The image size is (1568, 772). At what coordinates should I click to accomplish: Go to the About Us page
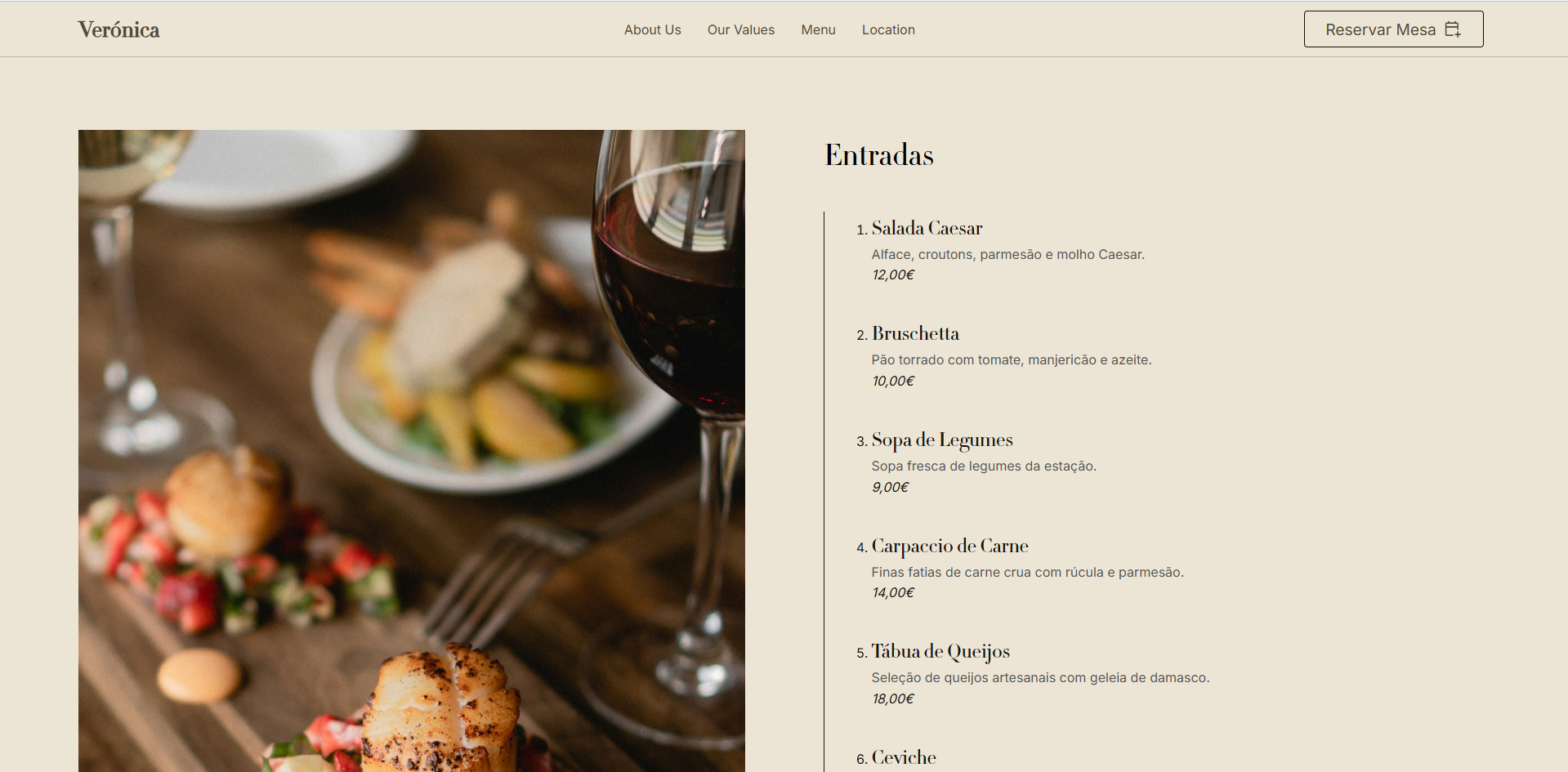point(652,29)
